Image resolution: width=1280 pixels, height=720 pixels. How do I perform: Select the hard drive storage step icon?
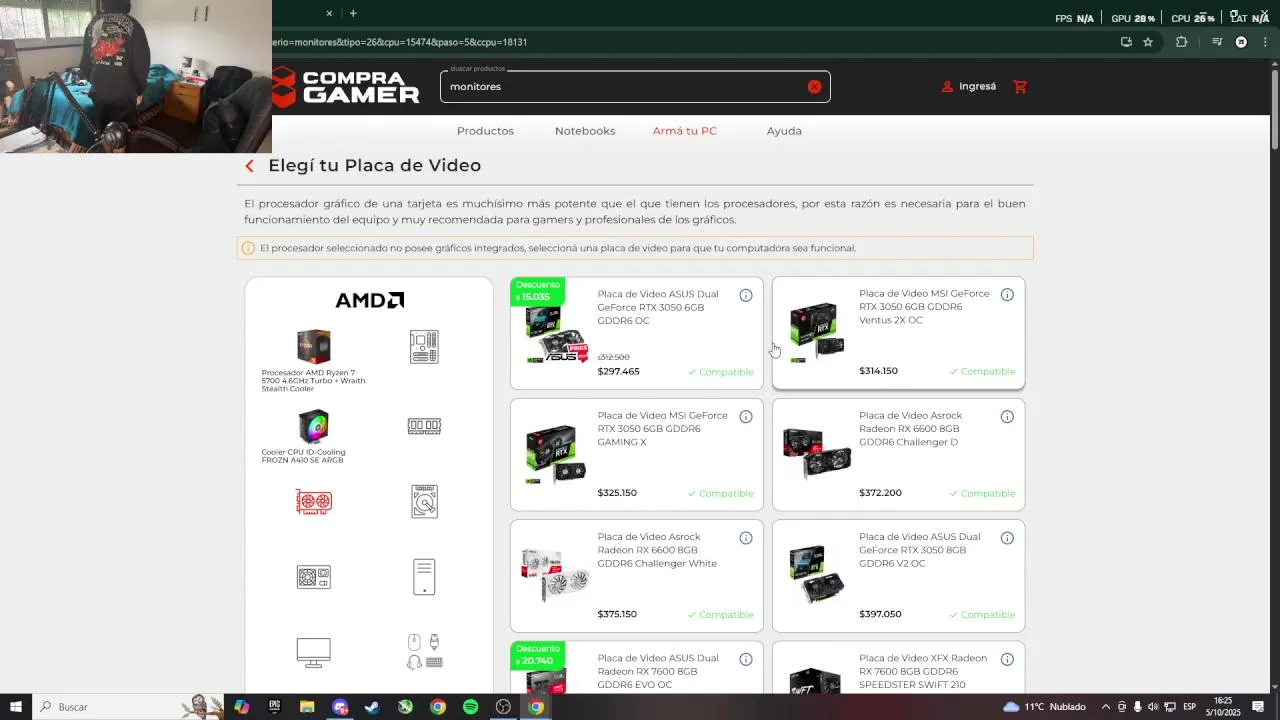coord(424,501)
